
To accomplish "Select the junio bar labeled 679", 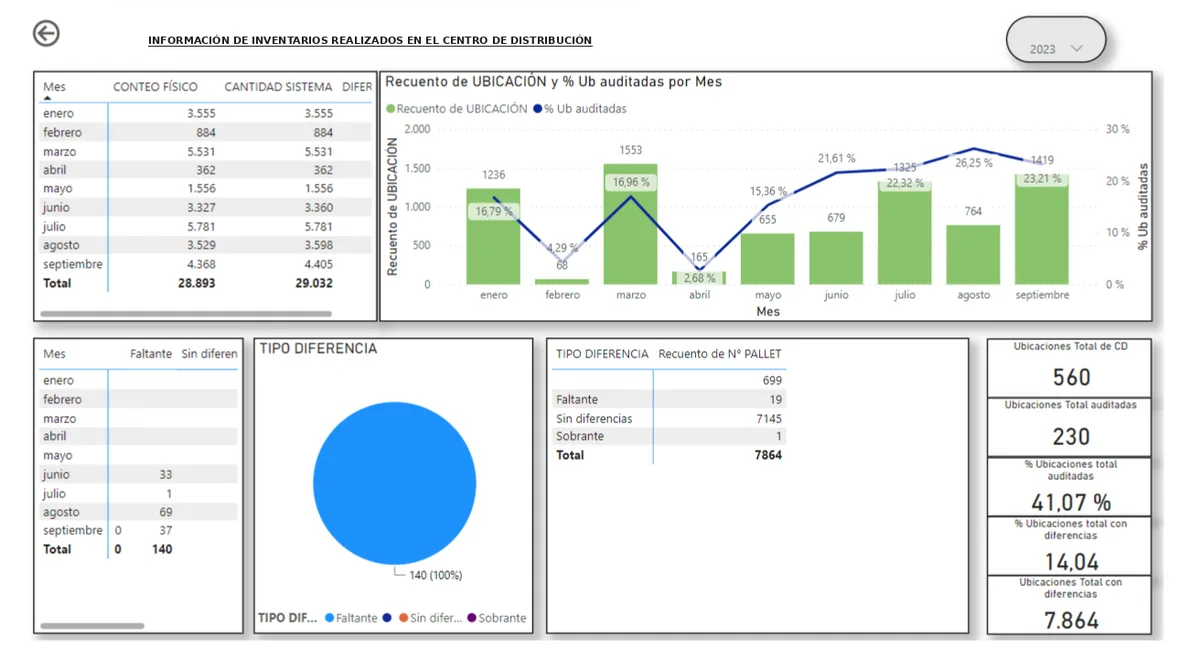I will point(836,258).
